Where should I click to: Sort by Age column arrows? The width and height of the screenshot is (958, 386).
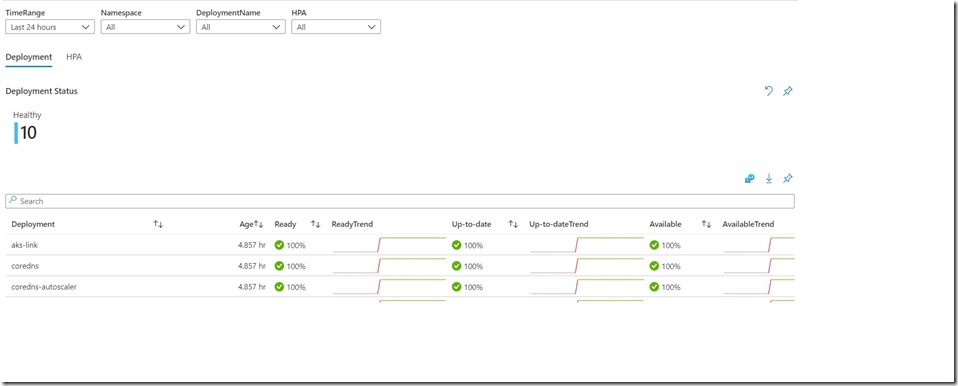[x=258, y=224]
